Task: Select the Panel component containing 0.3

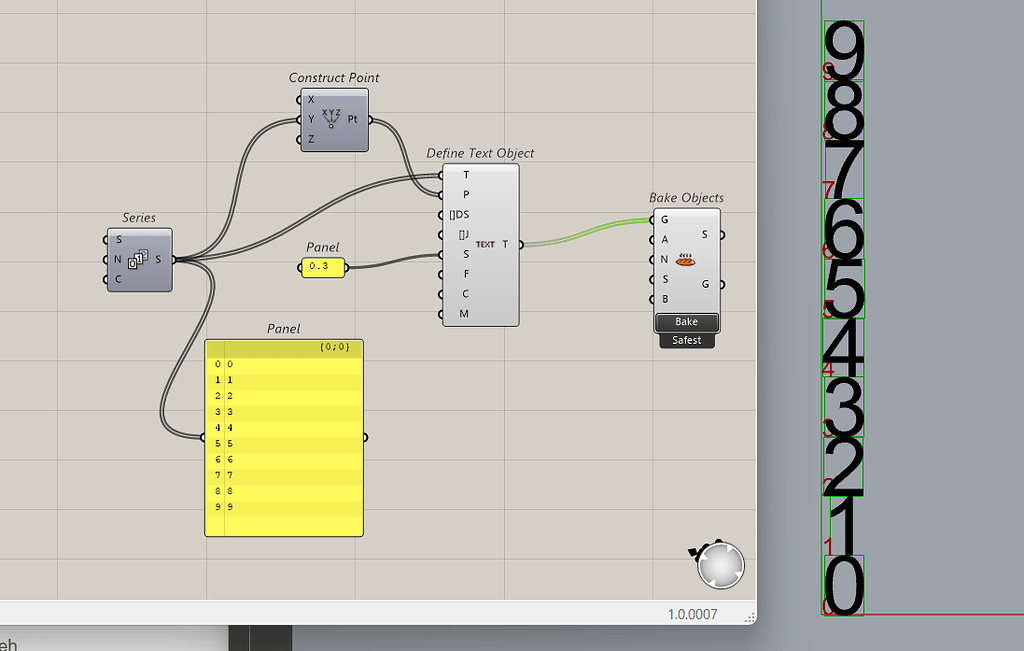Action: [x=321, y=267]
